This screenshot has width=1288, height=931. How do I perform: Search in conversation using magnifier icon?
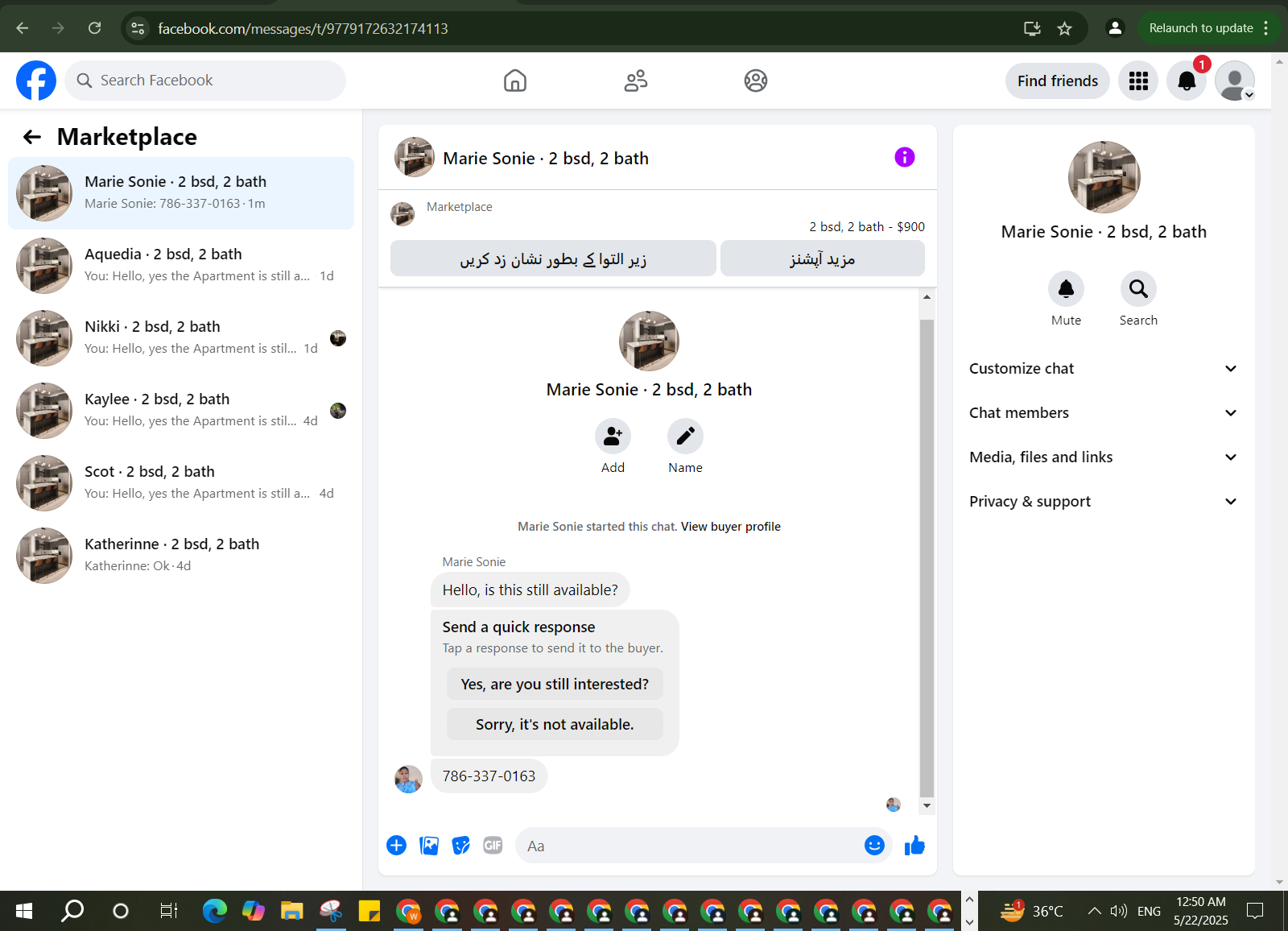point(1138,288)
